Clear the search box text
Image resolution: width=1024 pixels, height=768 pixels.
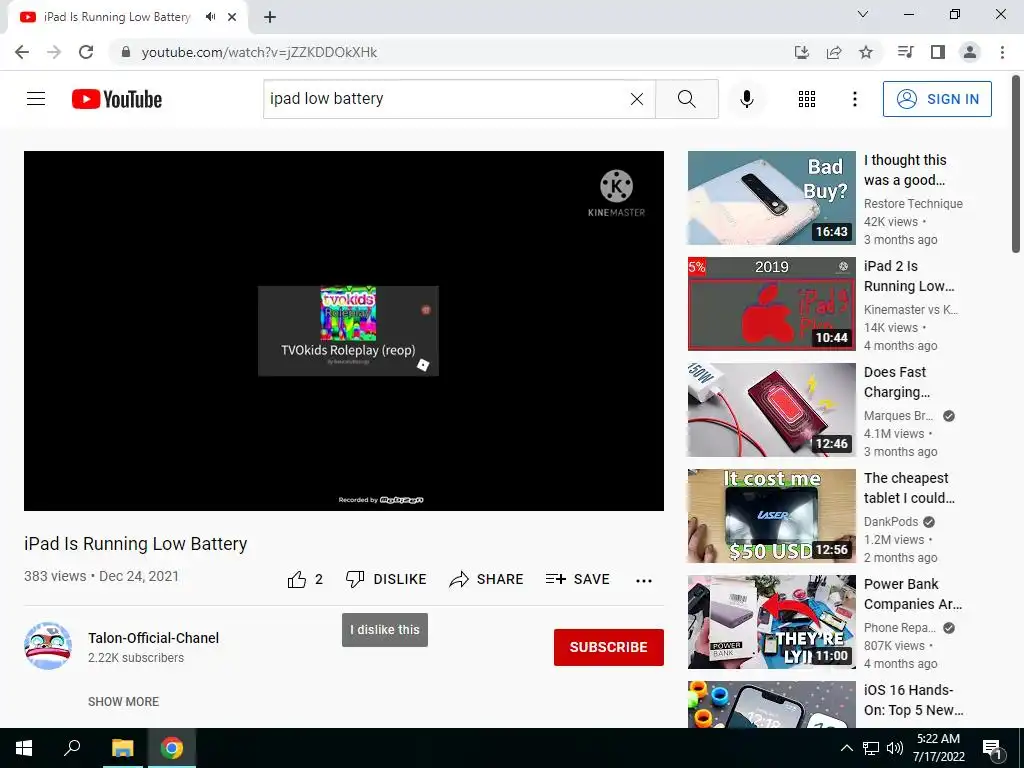637,99
